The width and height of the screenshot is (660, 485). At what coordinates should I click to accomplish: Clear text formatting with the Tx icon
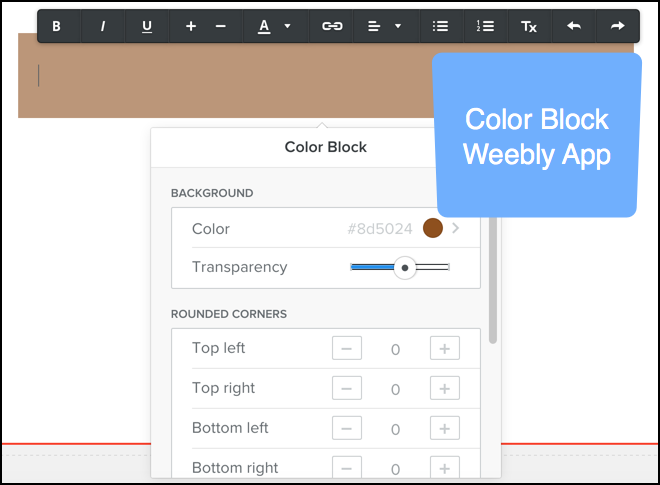529,26
